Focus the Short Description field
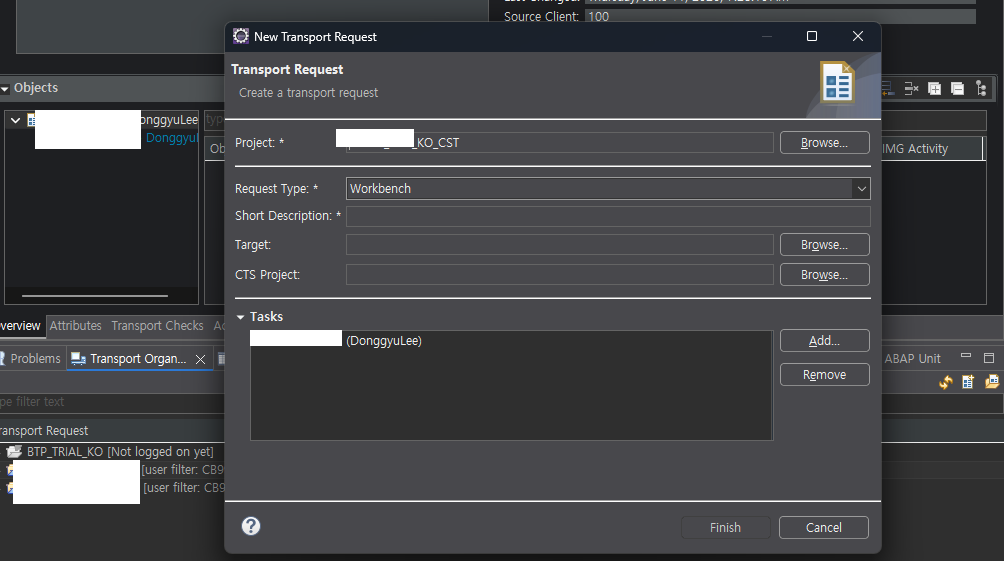Viewport: 1004px width, 561px height. click(608, 216)
